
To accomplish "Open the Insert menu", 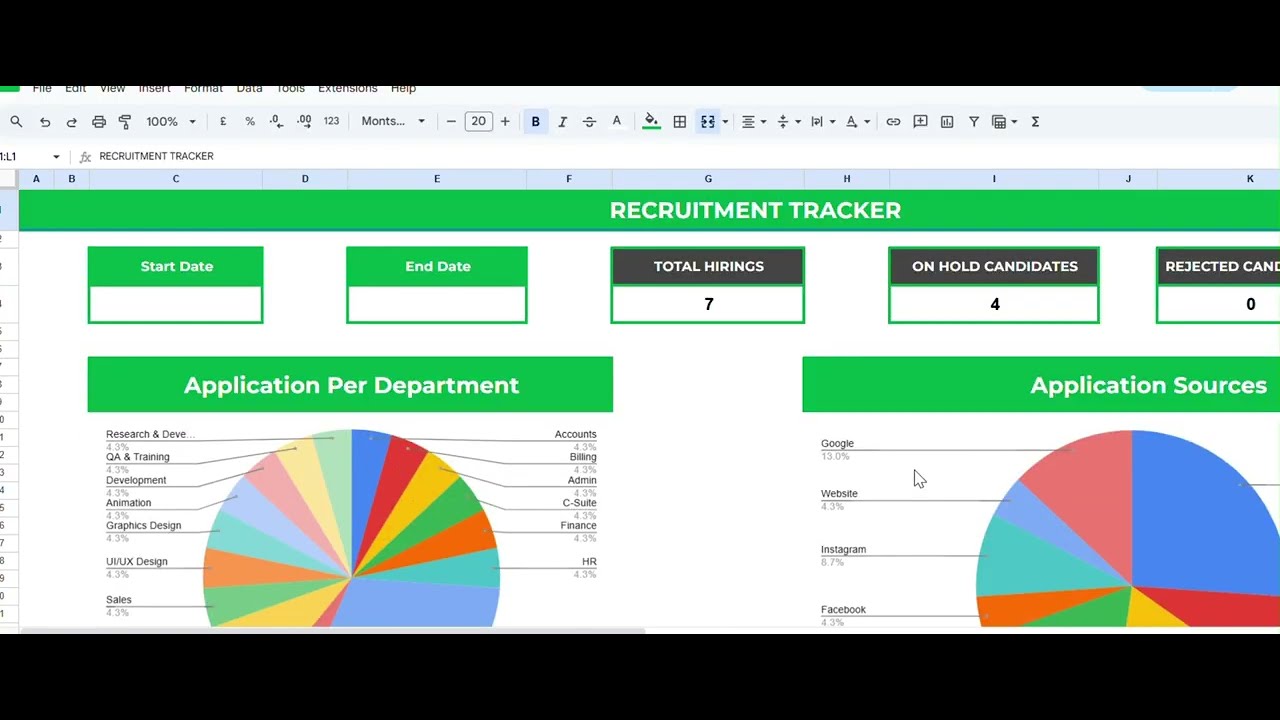I will point(155,89).
